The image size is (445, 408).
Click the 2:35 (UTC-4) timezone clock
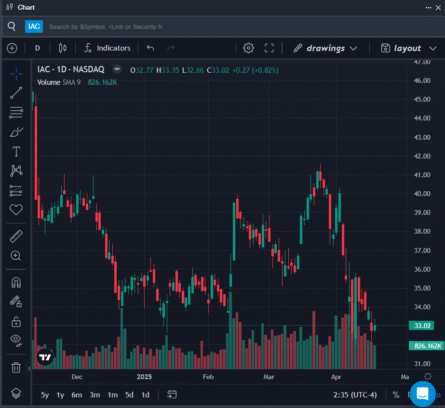click(355, 395)
